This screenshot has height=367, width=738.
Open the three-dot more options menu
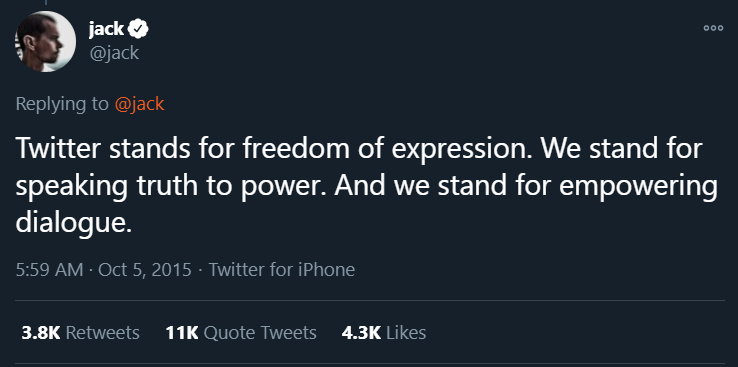713,28
